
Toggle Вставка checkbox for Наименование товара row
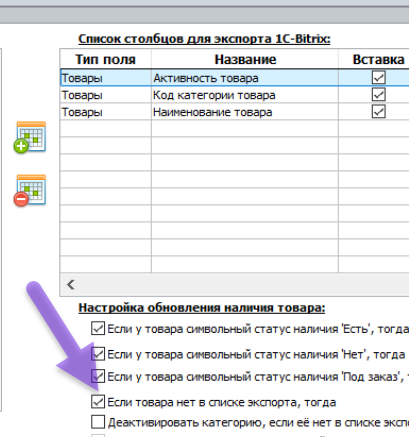point(379,112)
